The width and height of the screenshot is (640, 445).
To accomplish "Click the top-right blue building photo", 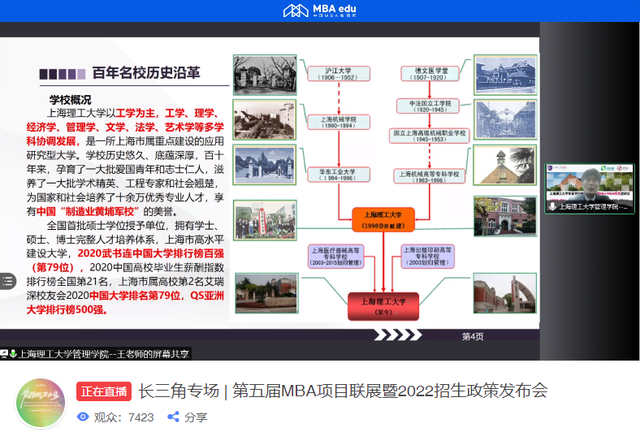I will (505, 75).
